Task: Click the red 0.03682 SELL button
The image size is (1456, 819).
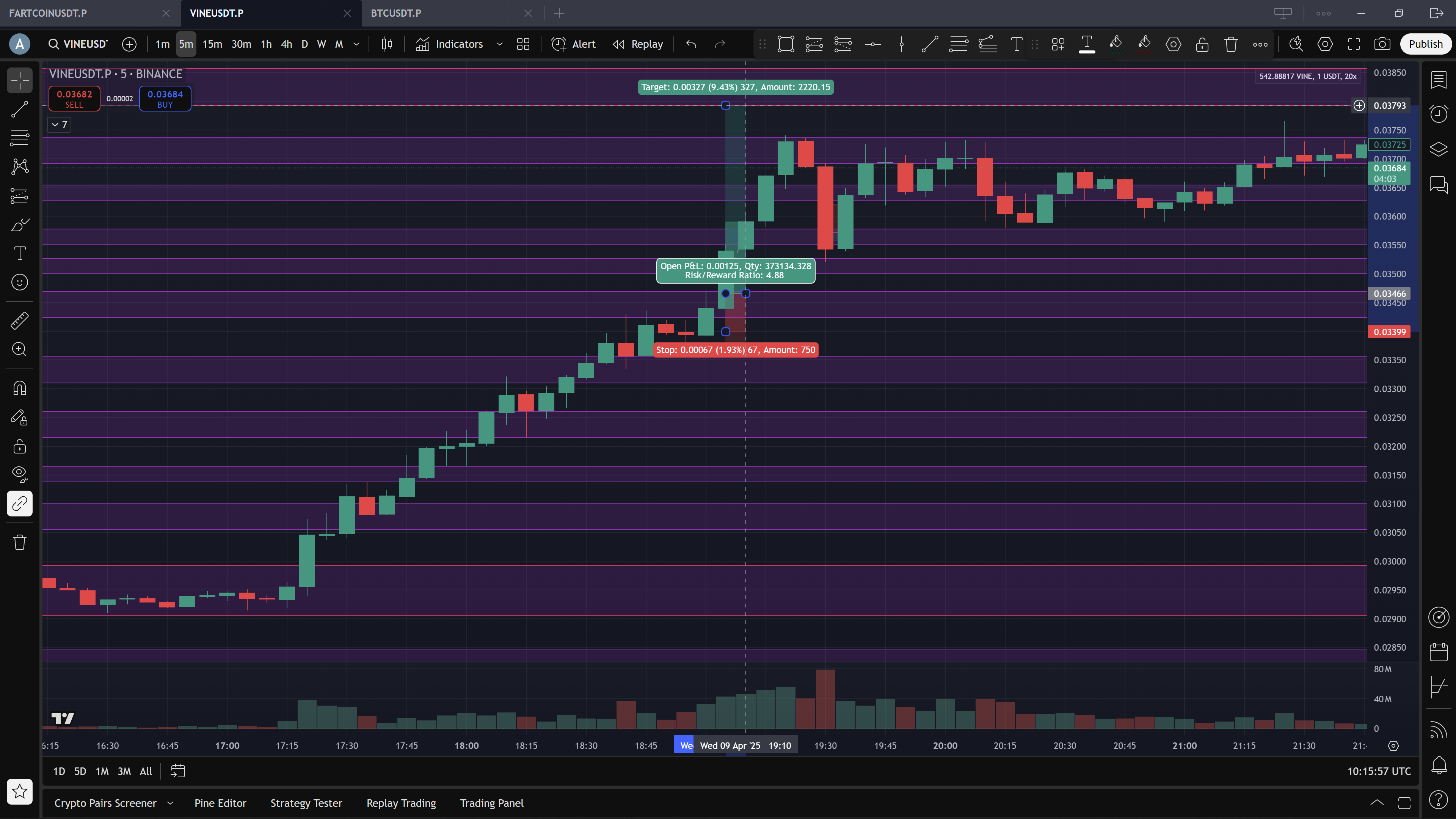Action: click(74, 98)
